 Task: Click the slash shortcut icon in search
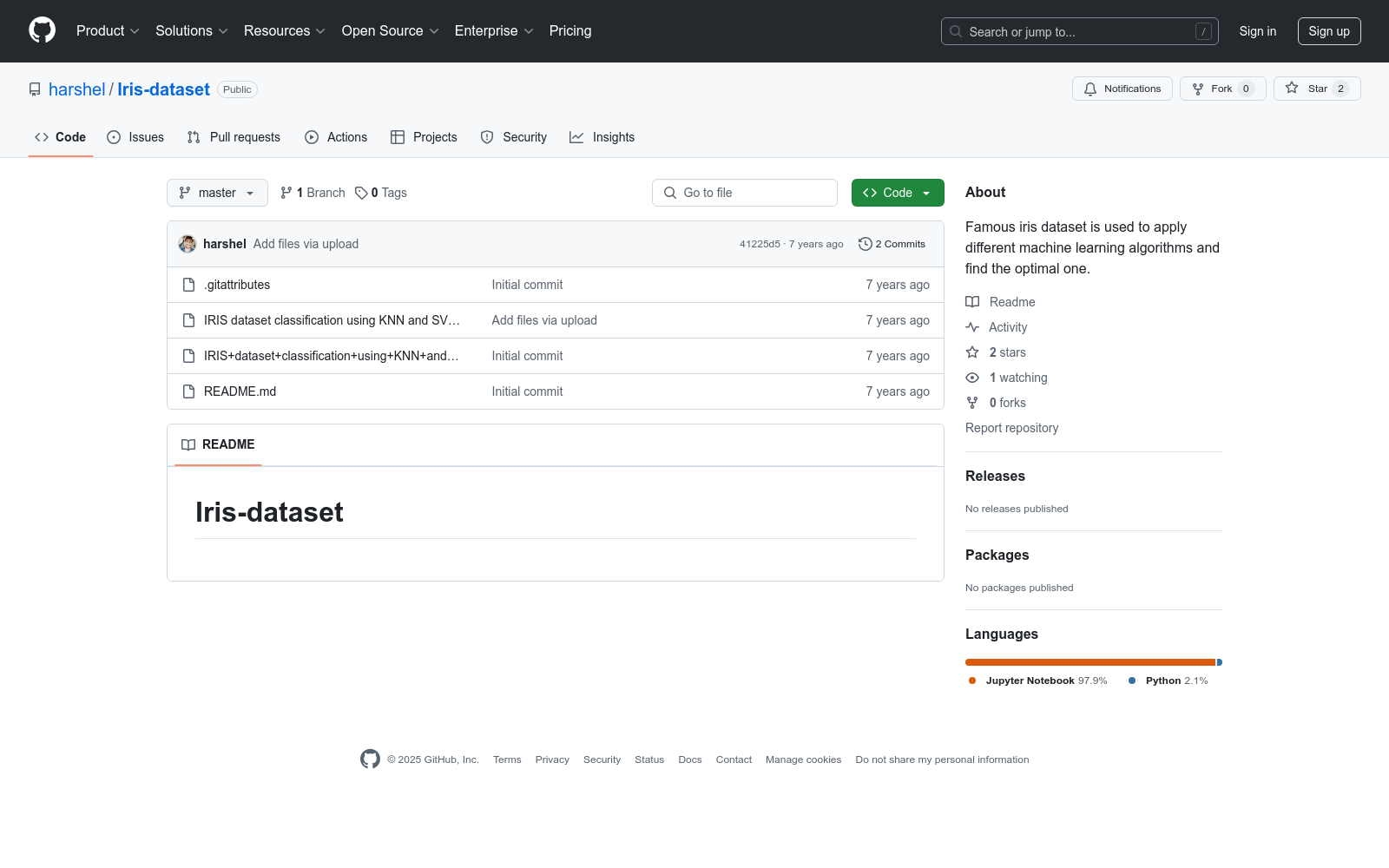1203,31
